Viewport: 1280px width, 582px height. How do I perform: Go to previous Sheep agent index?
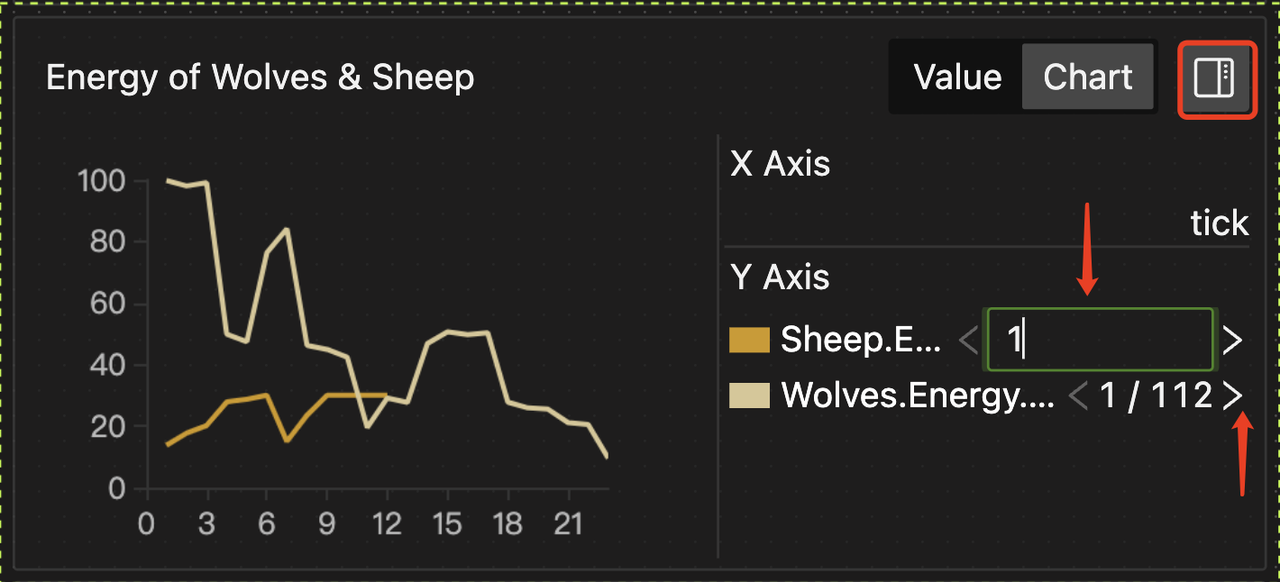point(968,341)
